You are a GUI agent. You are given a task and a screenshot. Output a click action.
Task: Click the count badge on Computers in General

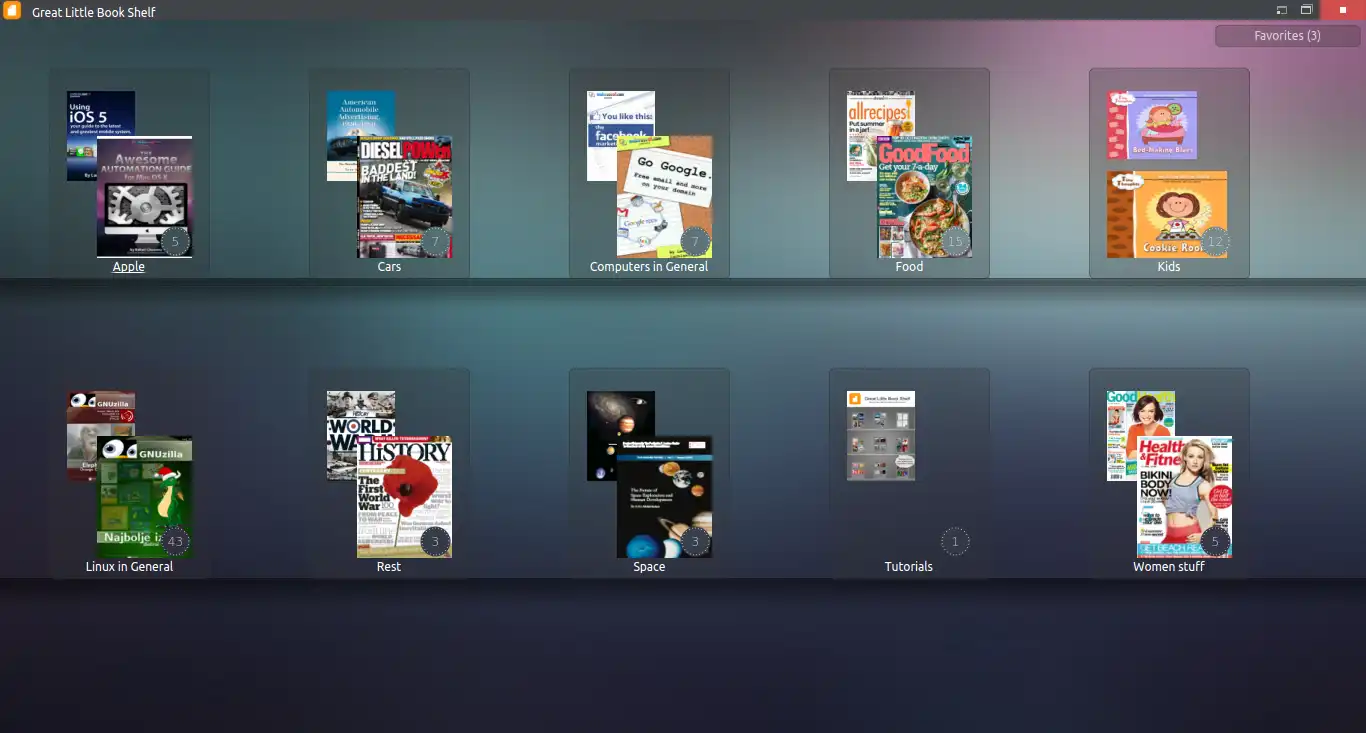coord(695,242)
